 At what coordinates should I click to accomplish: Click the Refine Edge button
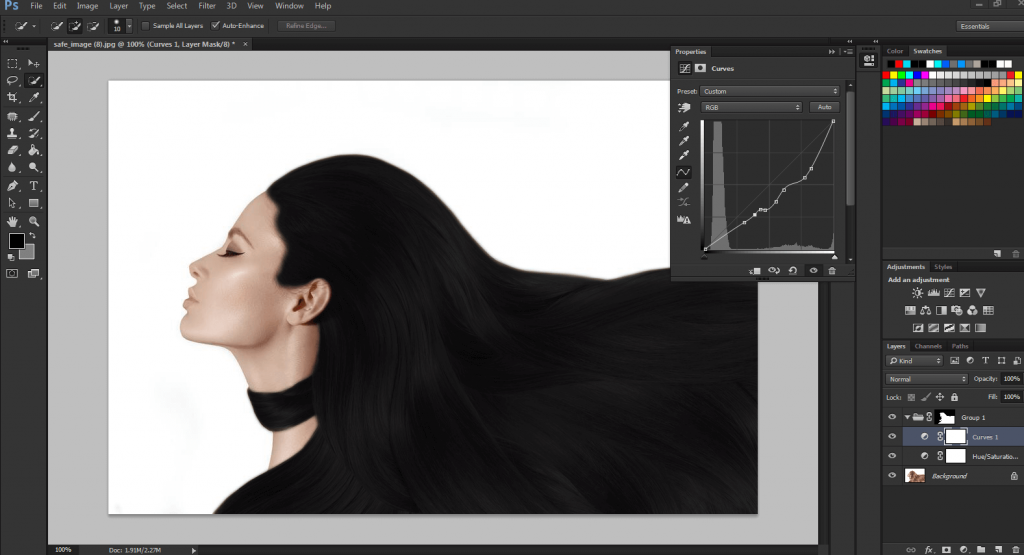[x=306, y=26]
